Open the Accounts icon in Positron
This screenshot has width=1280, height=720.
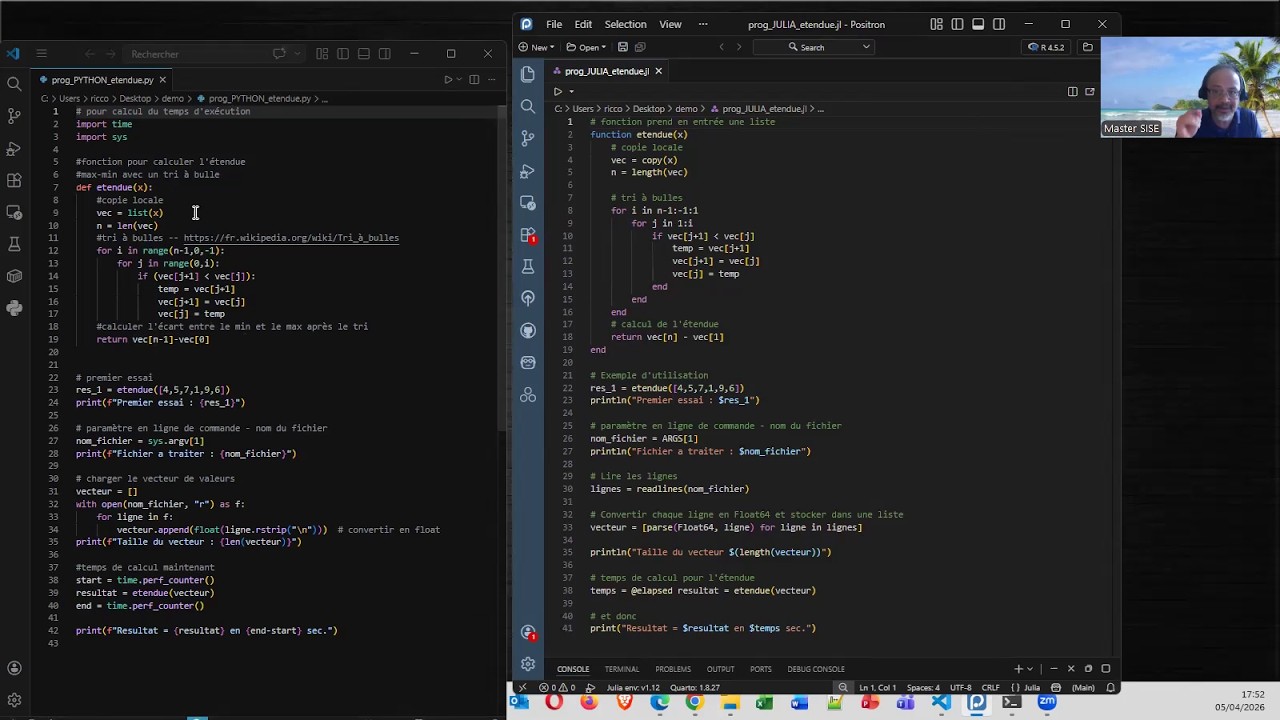pos(528,632)
